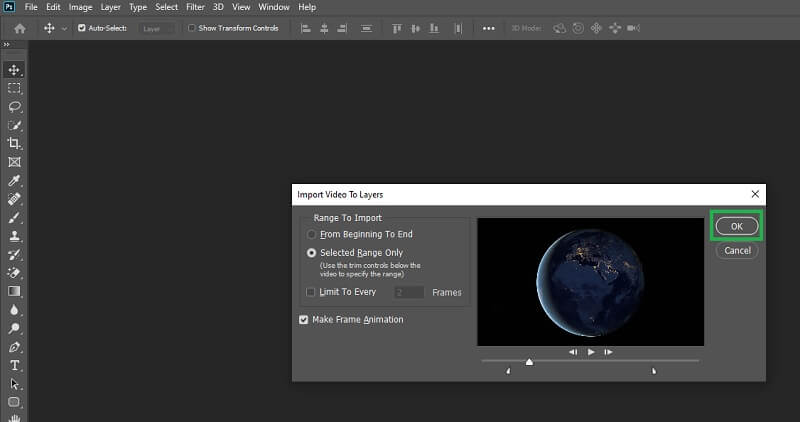Open the three-dots more options menu
Screen dimensions: 800x422
pyautogui.click(x=488, y=29)
